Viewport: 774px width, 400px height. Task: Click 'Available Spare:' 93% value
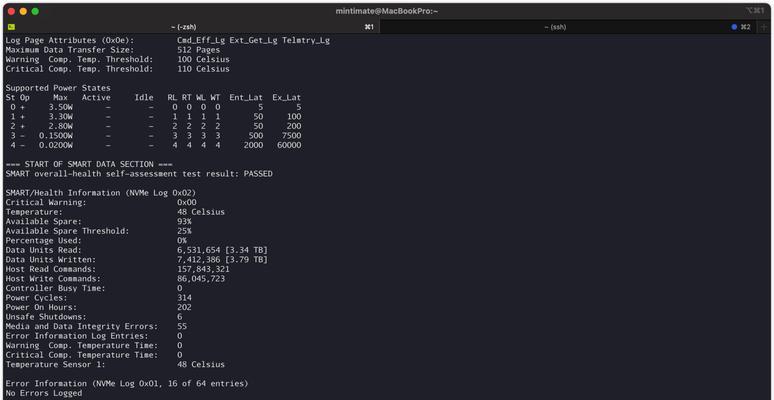184,221
